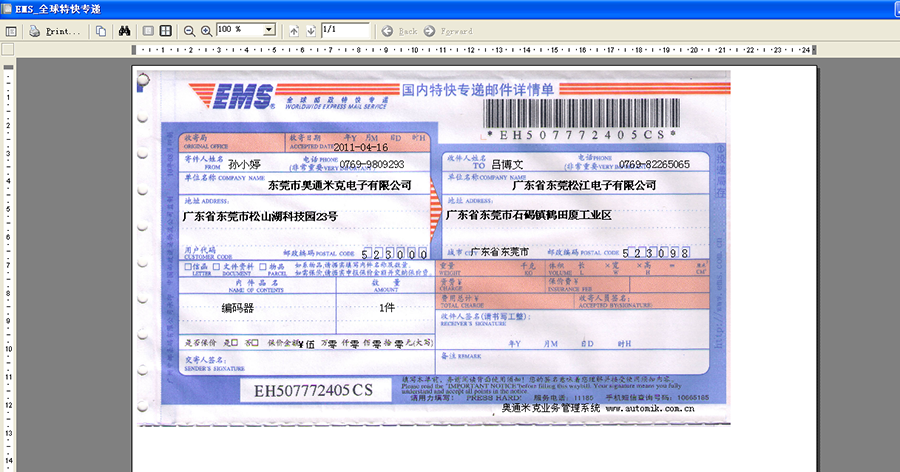Click the Print... button

click(x=55, y=31)
